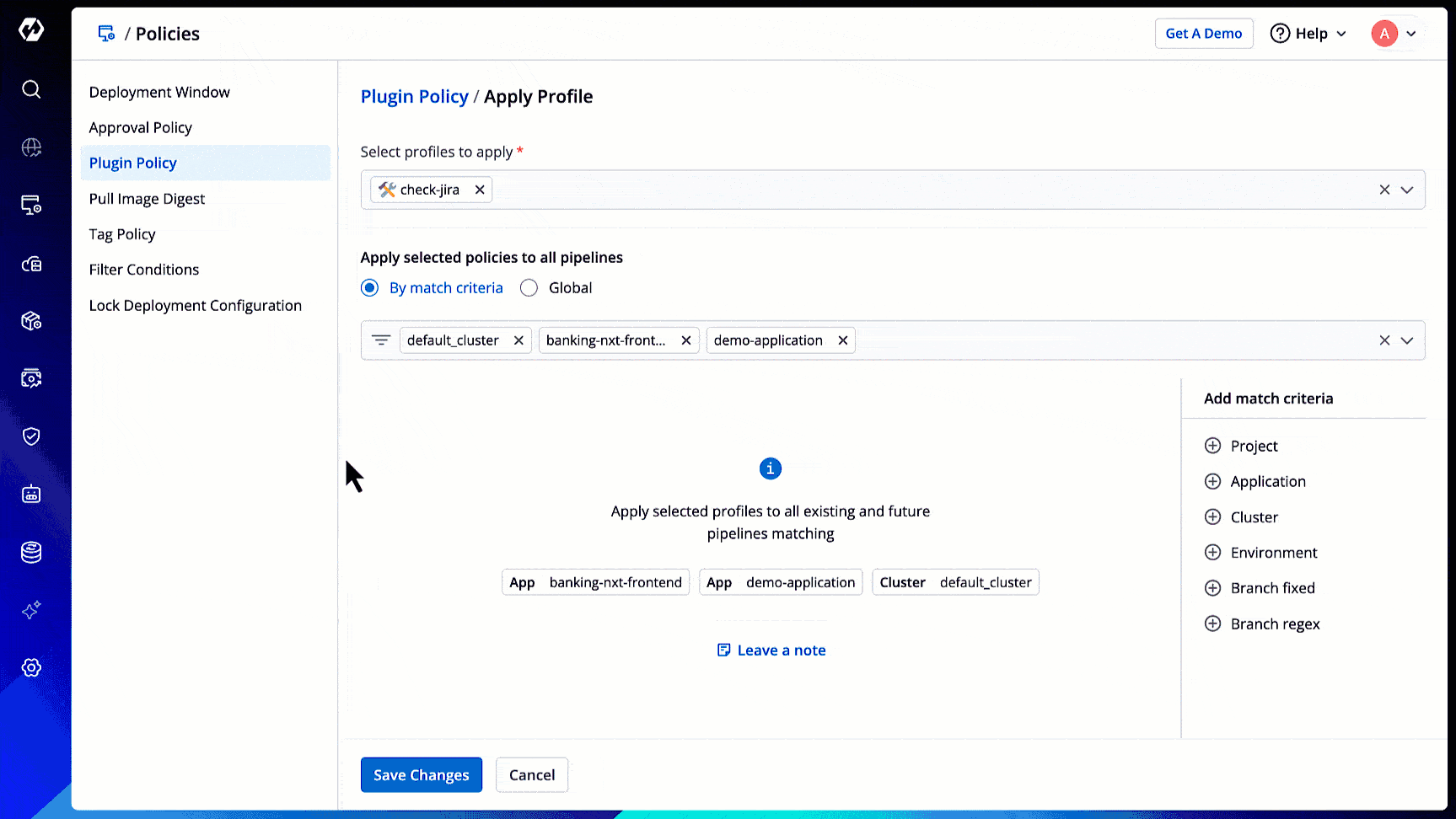Click the shield security icon in sidebar

(31, 436)
